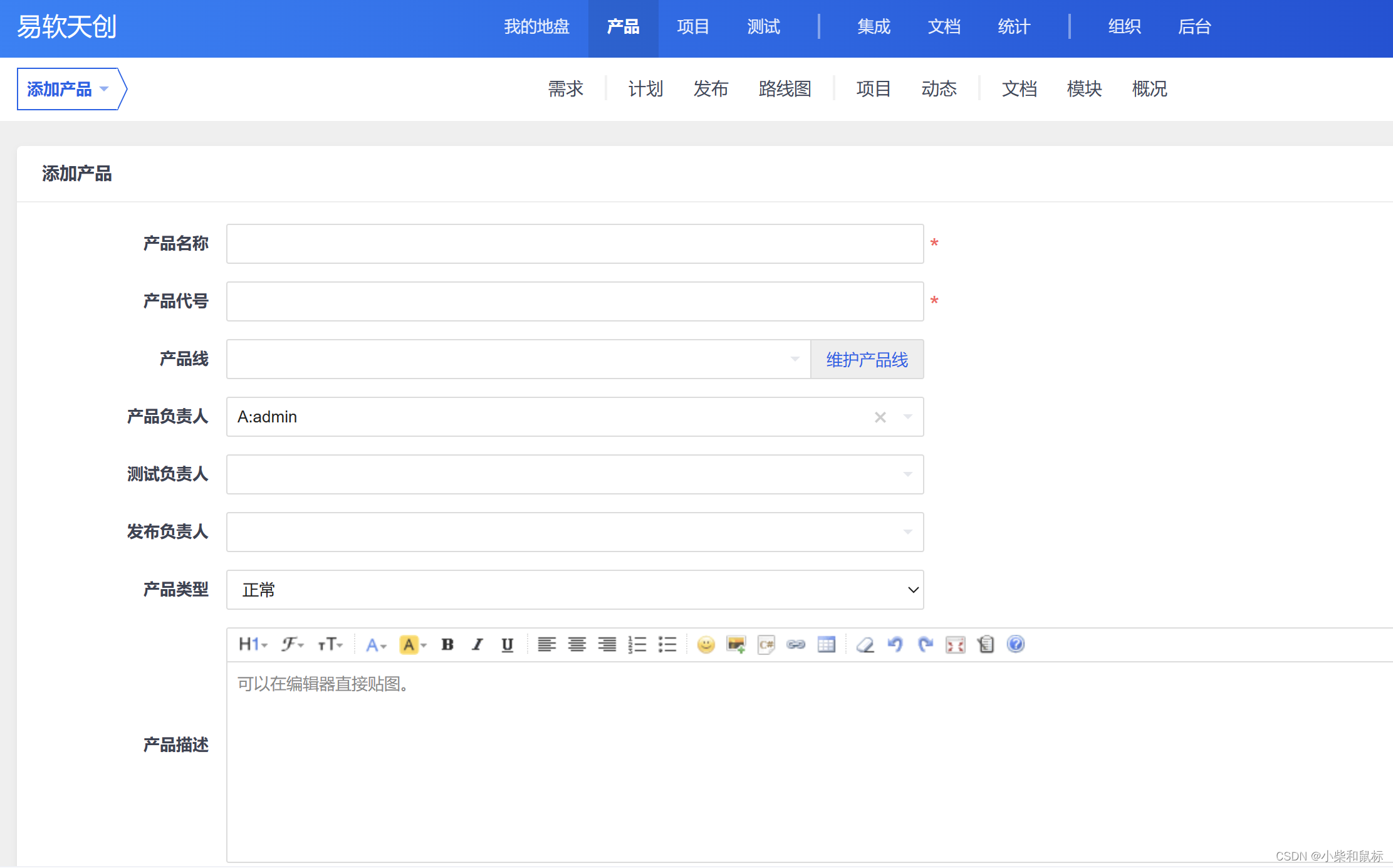Insert a table using the table icon
The height and width of the screenshot is (868, 1393).
click(x=826, y=644)
